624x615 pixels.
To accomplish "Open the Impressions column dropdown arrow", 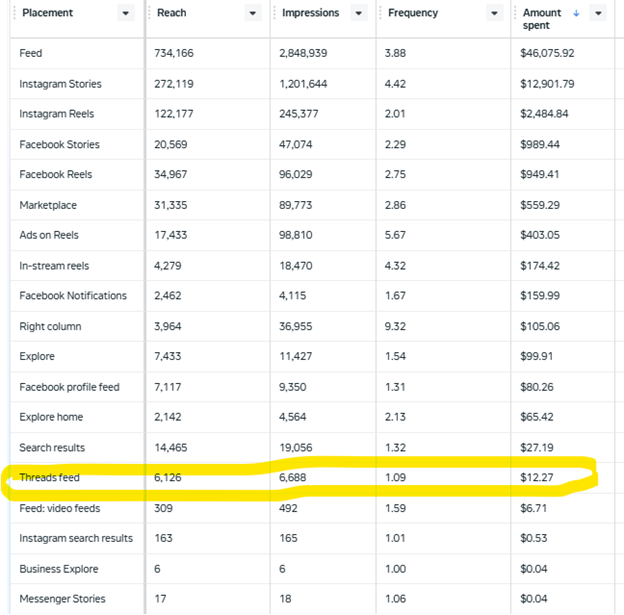I will tap(359, 13).
